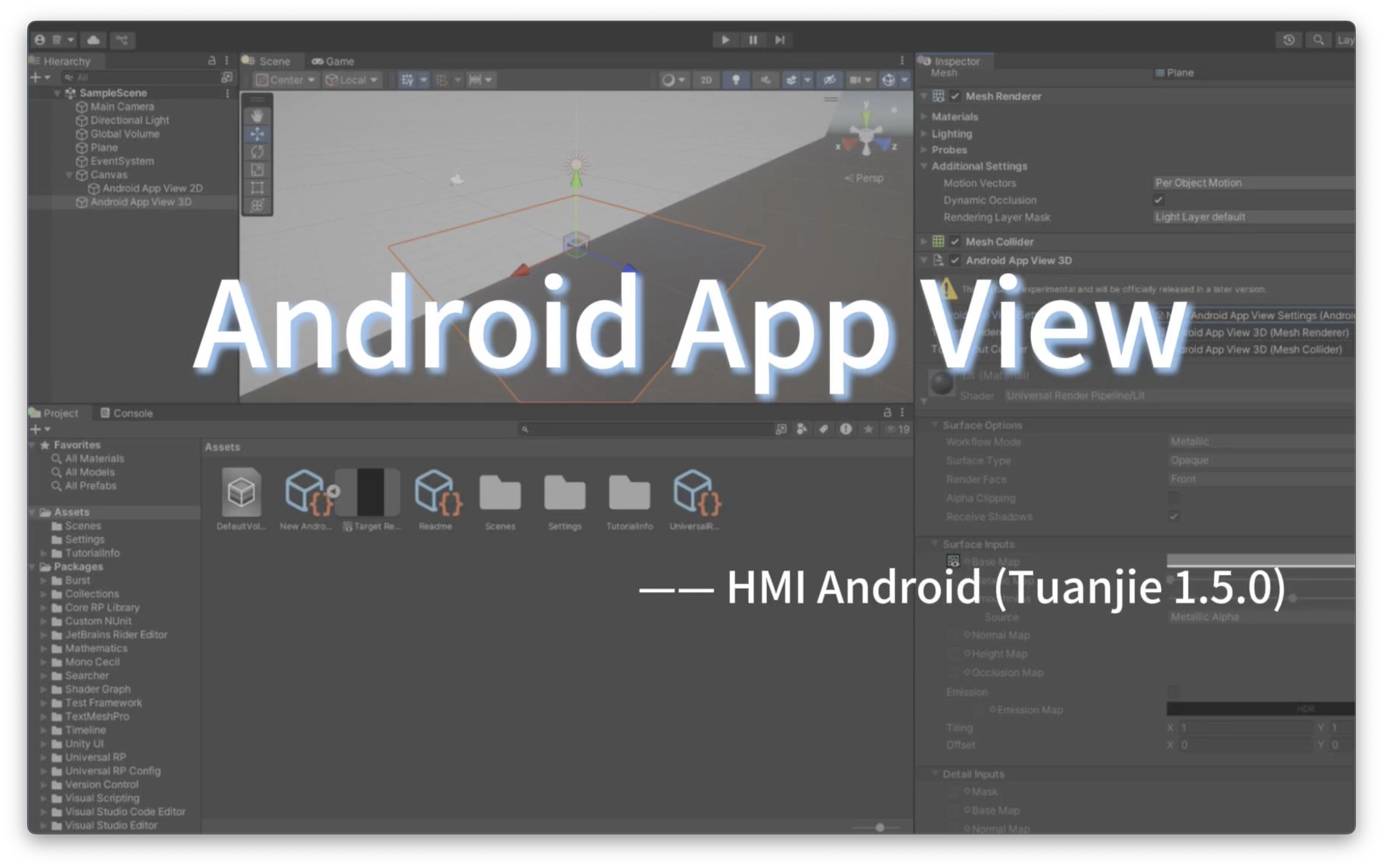1383x868 pixels.
Task: Toggle Receive Shadows checkbox
Action: (1174, 516)
